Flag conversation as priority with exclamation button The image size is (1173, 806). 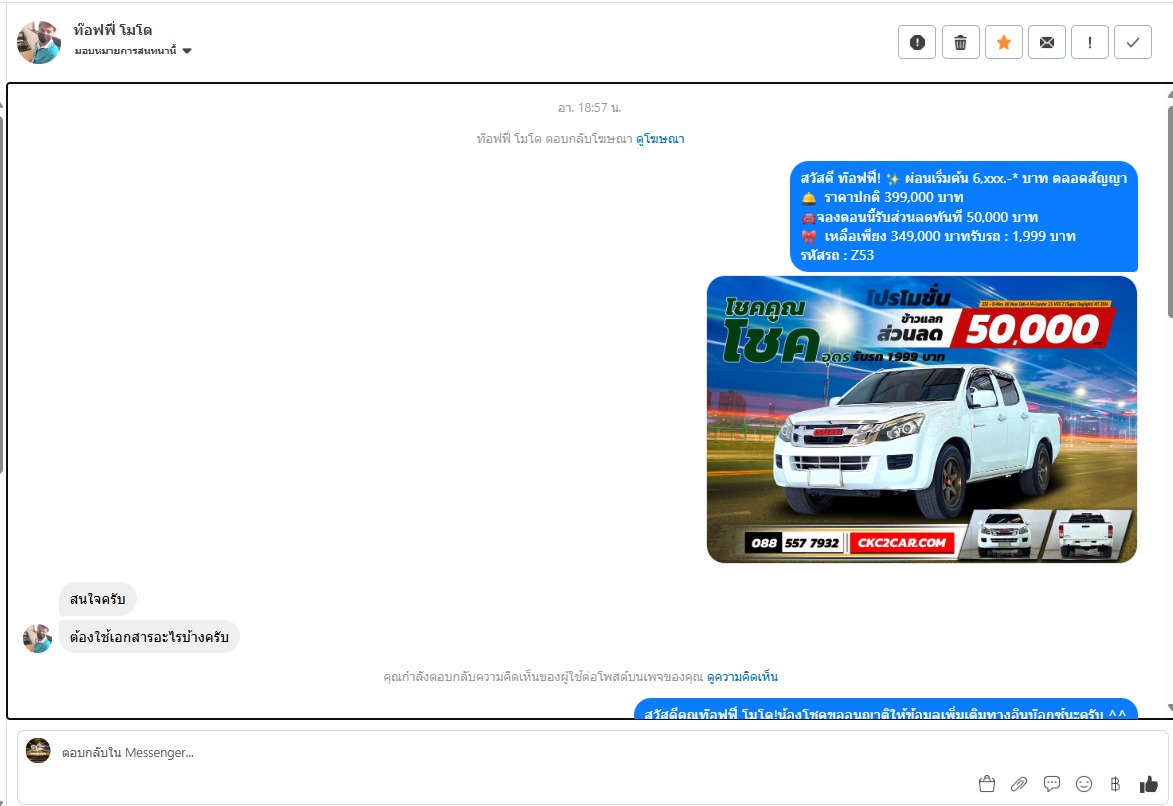click(x=1090, y=43)
